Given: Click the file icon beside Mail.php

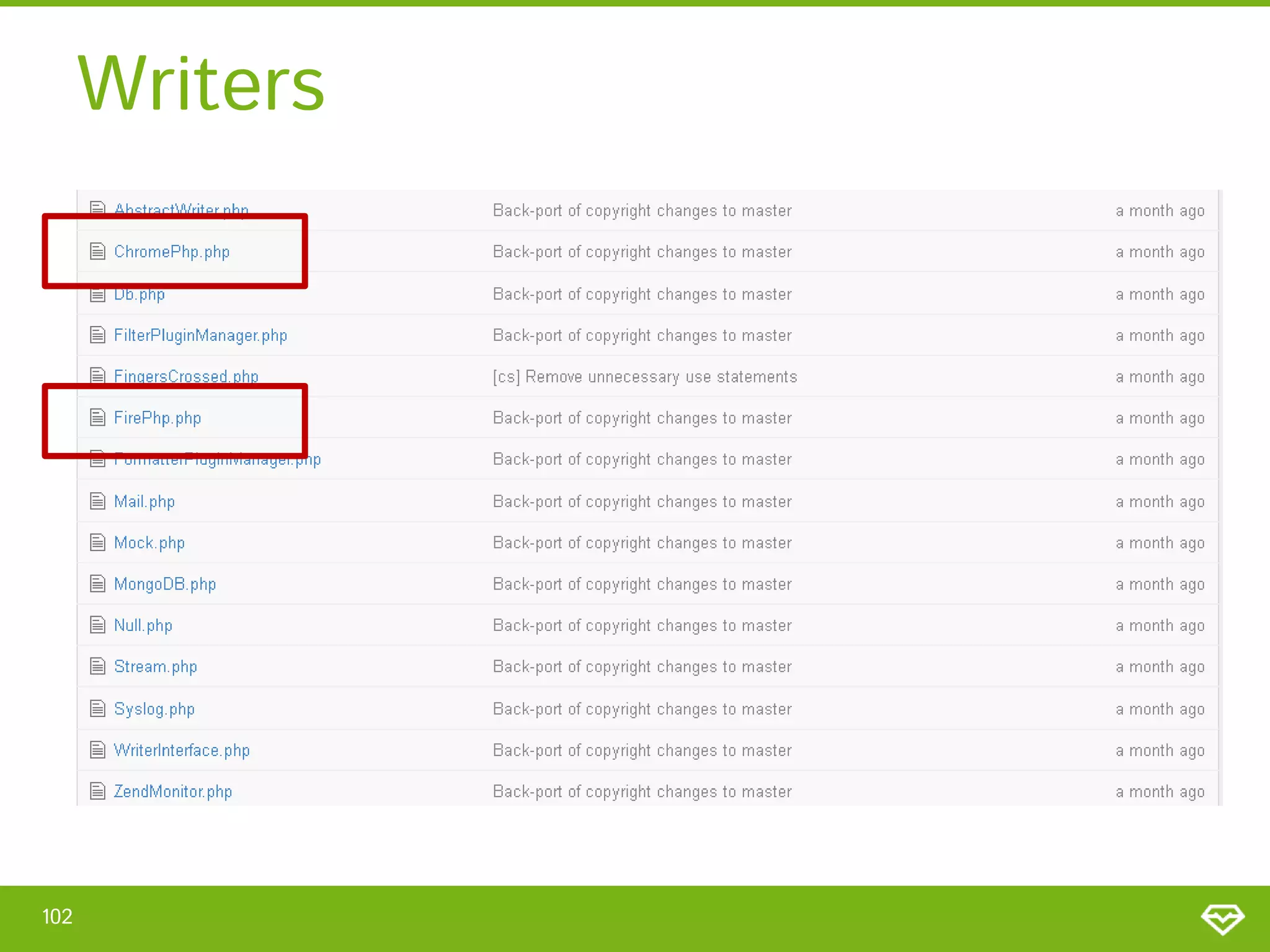Looking at the screenshot, I should point(97,501).
